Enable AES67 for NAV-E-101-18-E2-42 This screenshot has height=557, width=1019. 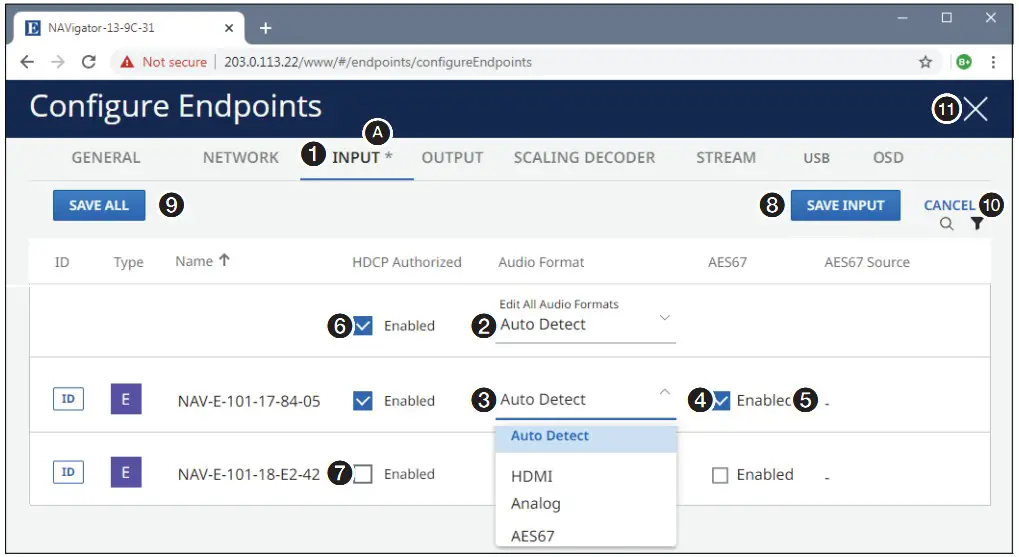tap(719, 475)
